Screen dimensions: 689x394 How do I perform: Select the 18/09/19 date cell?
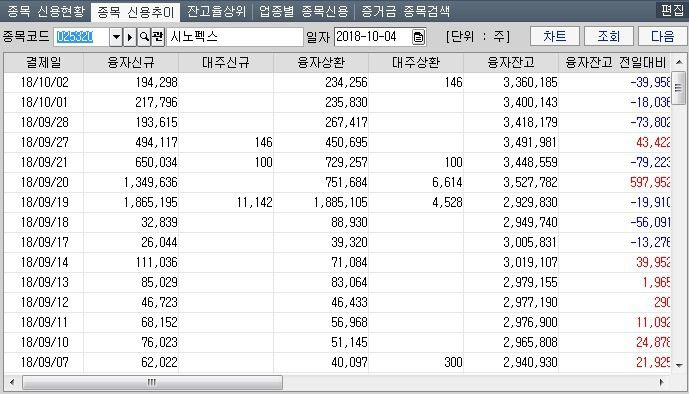(x=44, y=202)
